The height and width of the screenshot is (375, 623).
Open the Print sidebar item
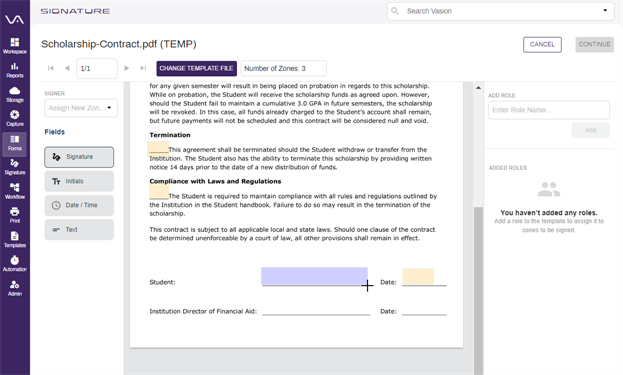[15, 216]
